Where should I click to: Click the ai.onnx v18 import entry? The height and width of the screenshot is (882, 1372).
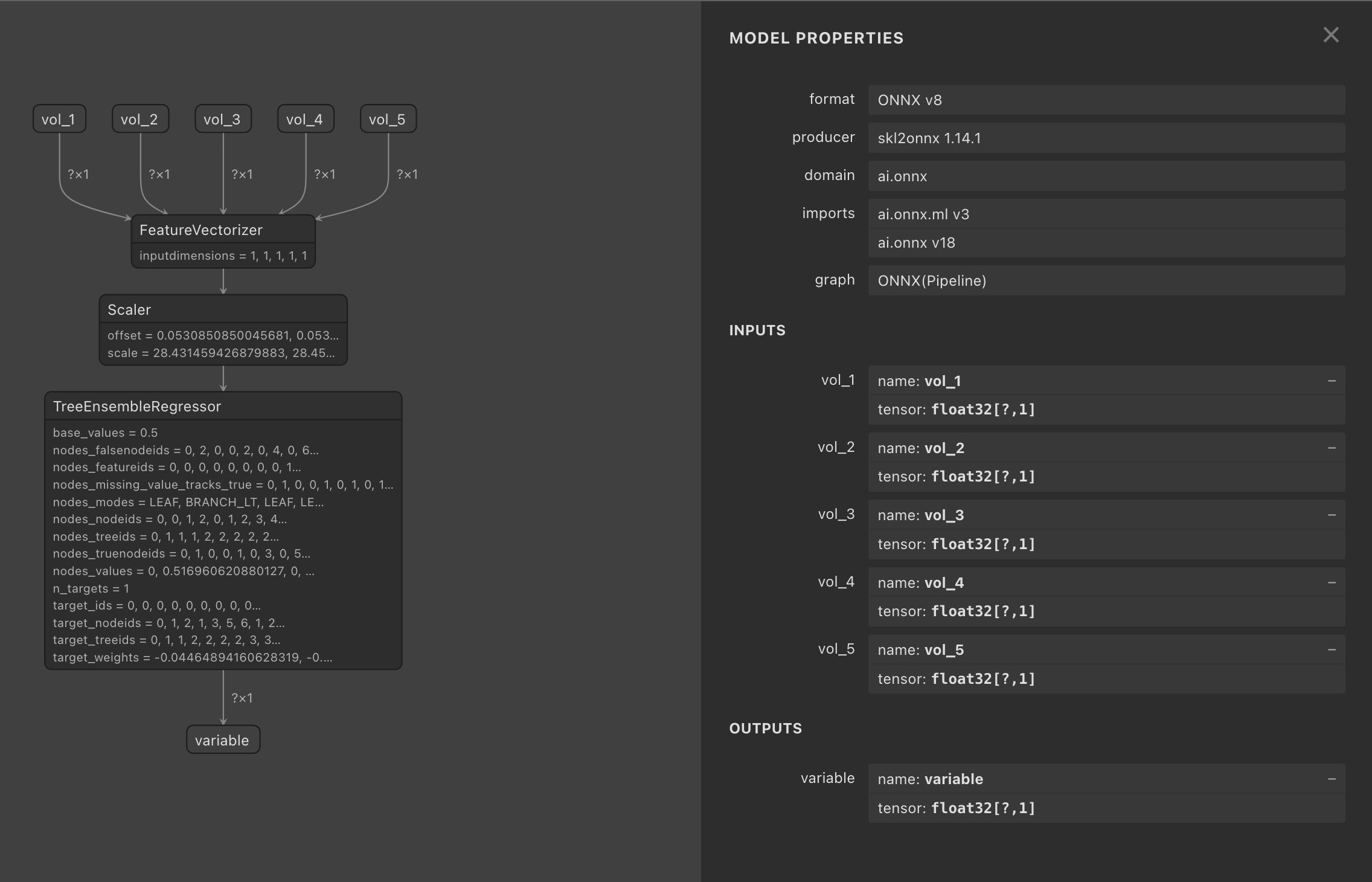pos(1106,243)
